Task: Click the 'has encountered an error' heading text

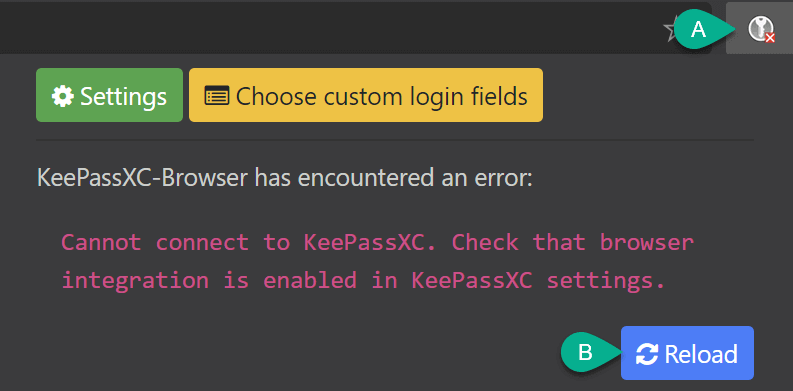Action: [x=393, y=179]
